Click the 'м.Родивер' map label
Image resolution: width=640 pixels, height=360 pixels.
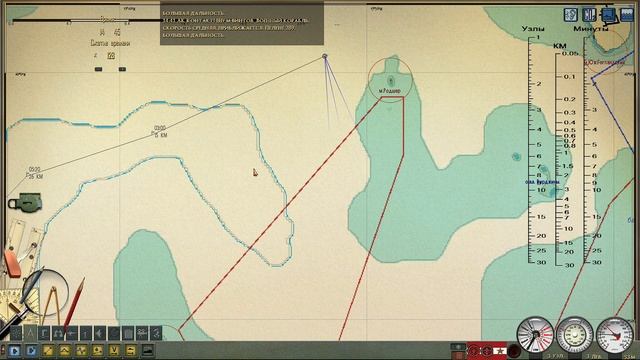pyautogui.click(x=390, y=91)
